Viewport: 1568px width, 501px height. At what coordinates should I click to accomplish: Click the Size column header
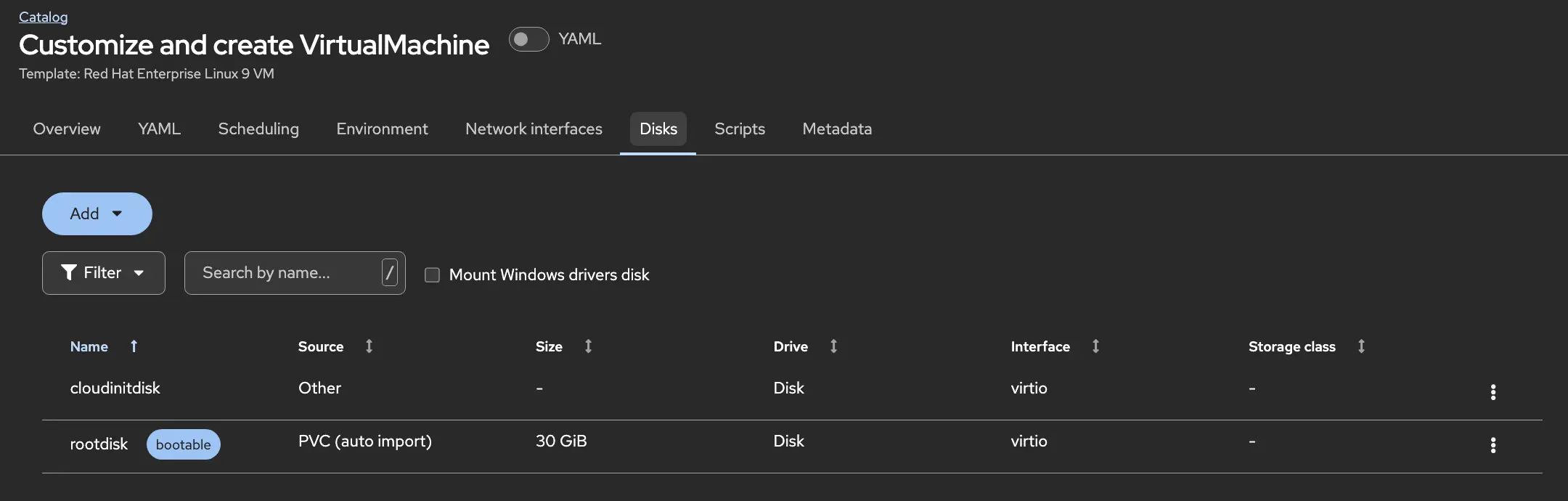coord(549,346)
